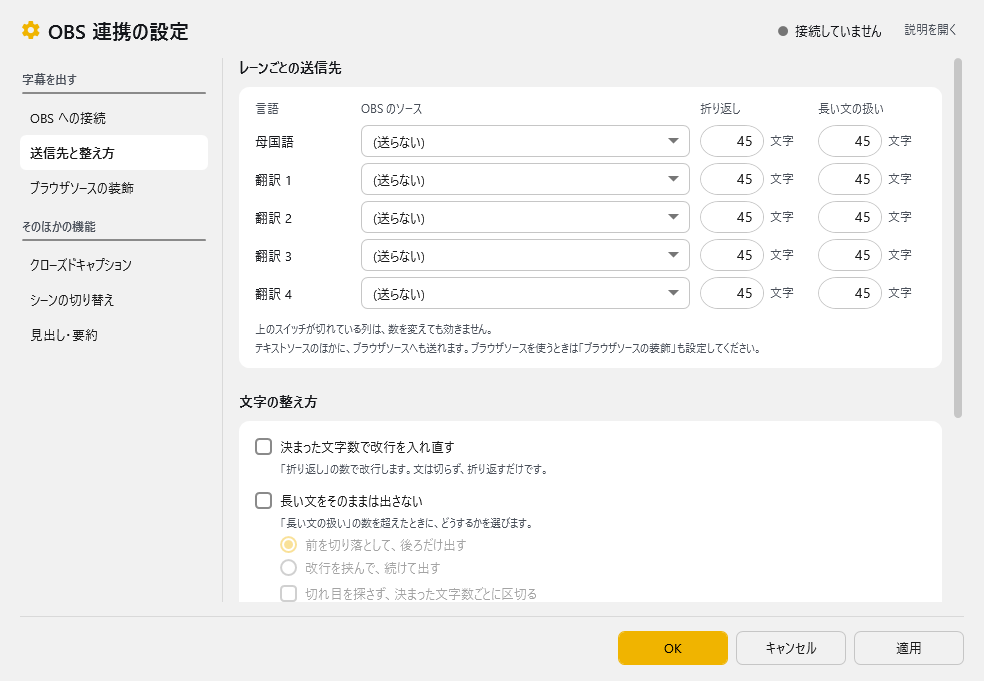Click the gray connection status dot
The width and height of the screenshot is (984, 681).
(783, 31)
